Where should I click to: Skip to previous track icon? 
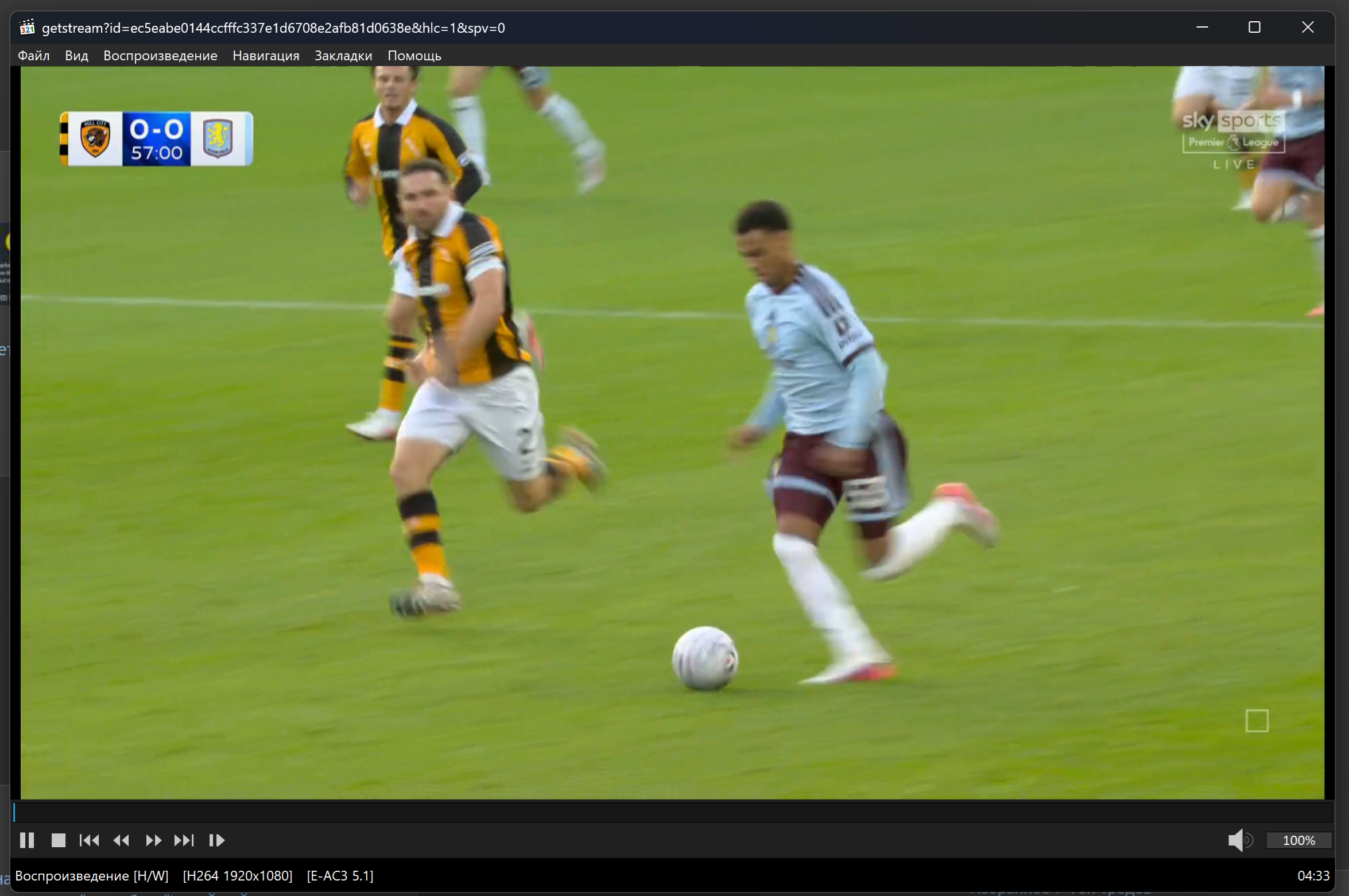(89, 840)
